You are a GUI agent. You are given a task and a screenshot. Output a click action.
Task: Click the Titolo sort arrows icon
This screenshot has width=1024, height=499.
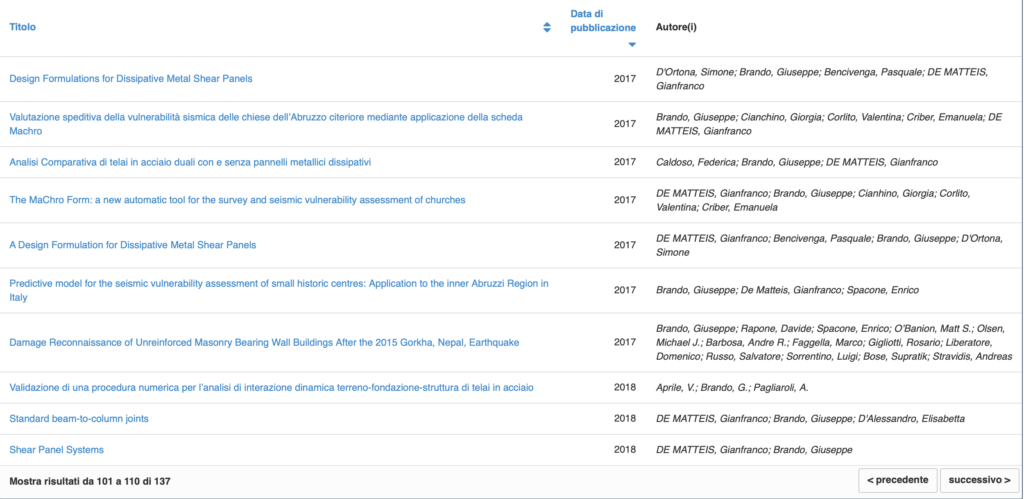[547, 27]
